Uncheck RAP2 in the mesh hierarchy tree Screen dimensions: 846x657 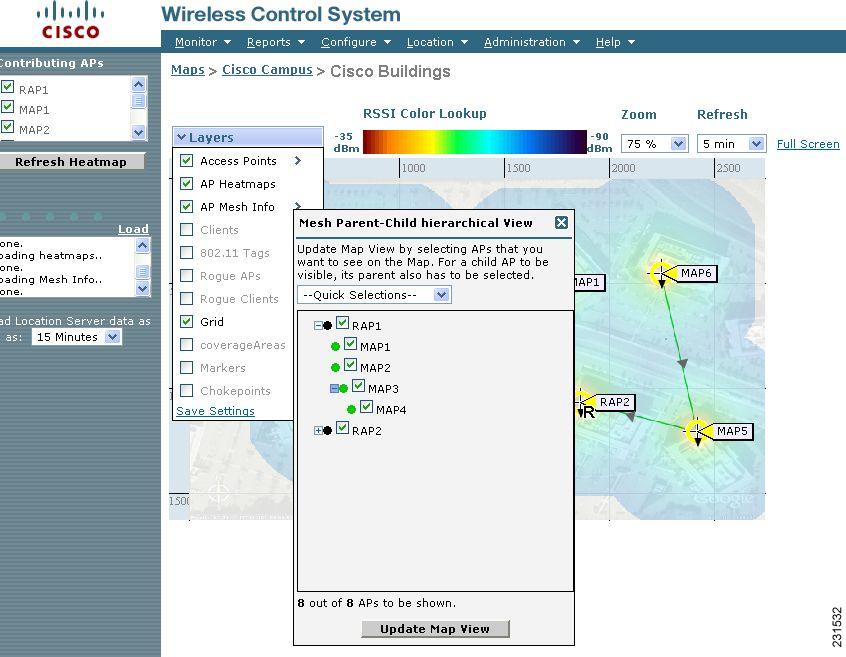[x=342, y=428]
